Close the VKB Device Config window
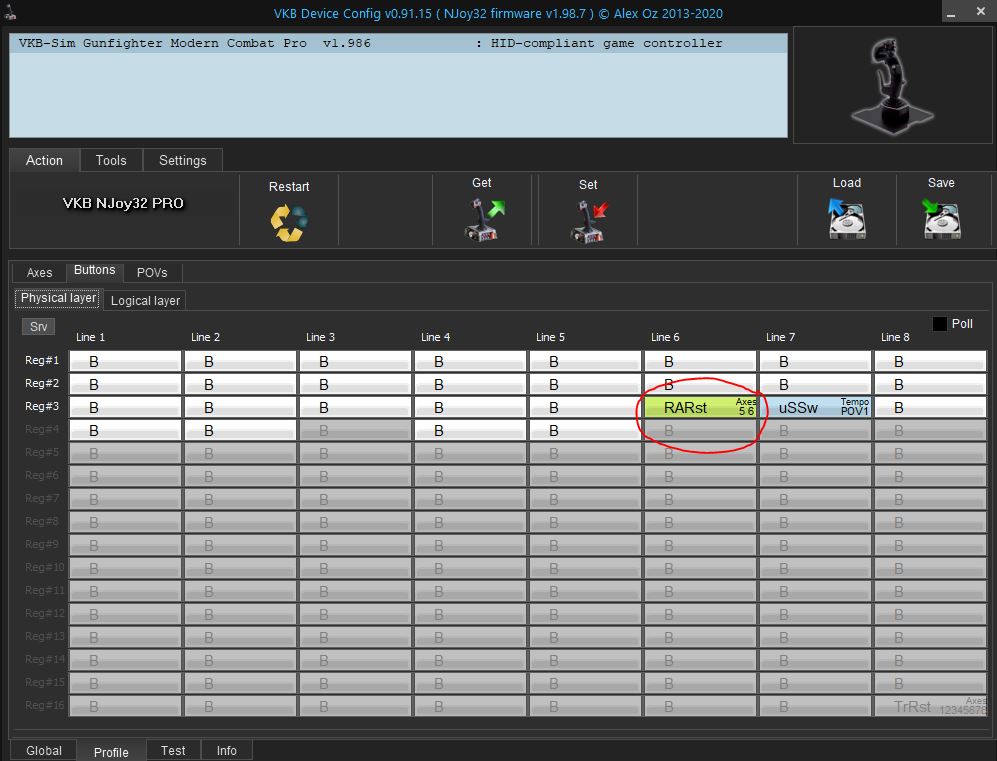Screen dimensions: 997x761 [980, 11]
